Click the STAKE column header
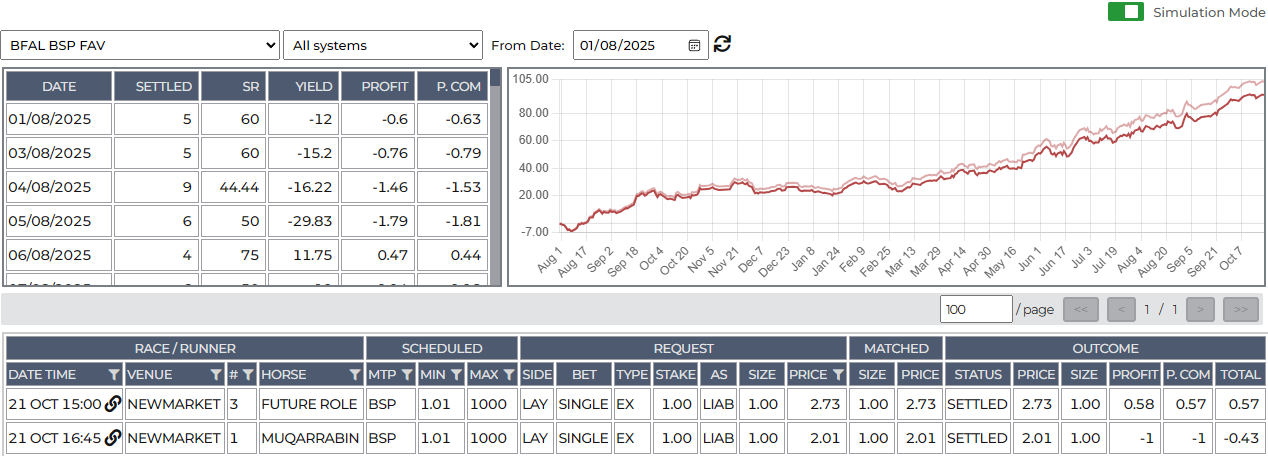Screen dimensions: 1268x456 (676, 374)
